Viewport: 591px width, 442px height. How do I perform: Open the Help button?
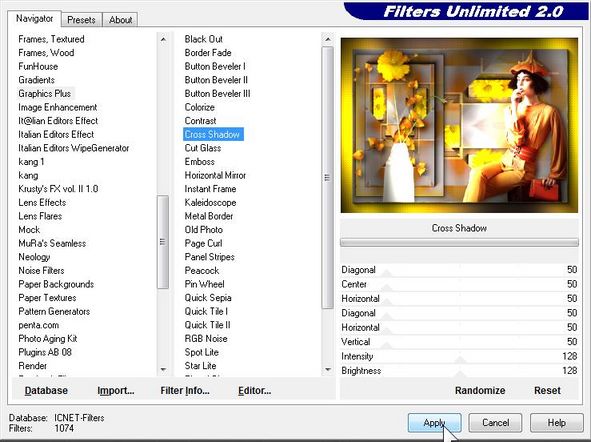[556, 422]
